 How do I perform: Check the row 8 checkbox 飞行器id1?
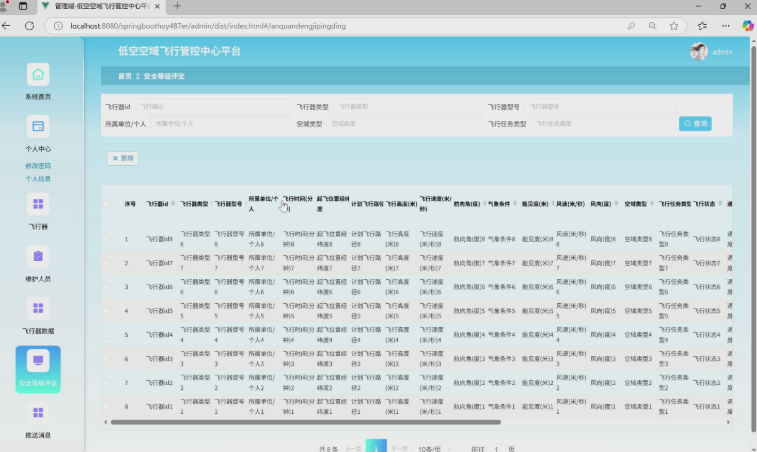click(x=106, y=407)
